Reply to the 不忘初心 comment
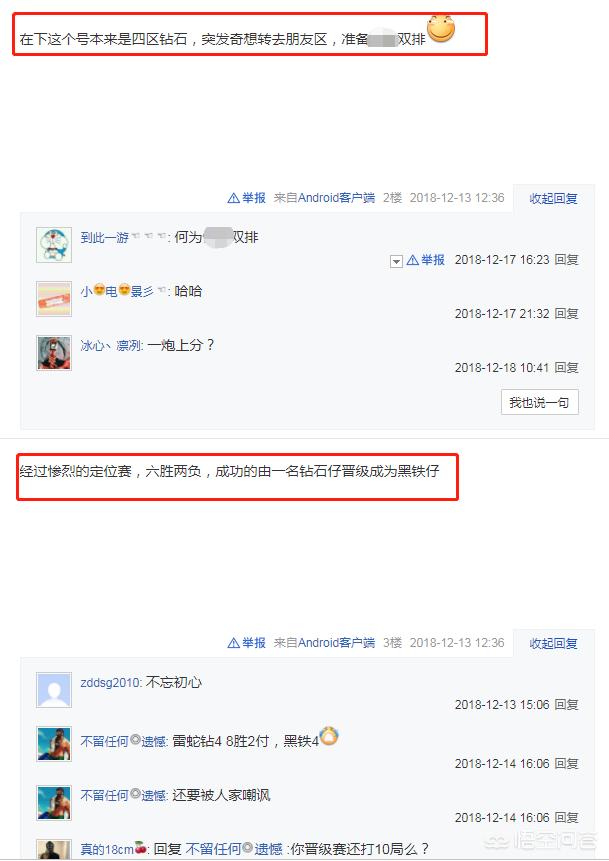The width and height of the screenshot is (609, 861). [x=566, y=705]
